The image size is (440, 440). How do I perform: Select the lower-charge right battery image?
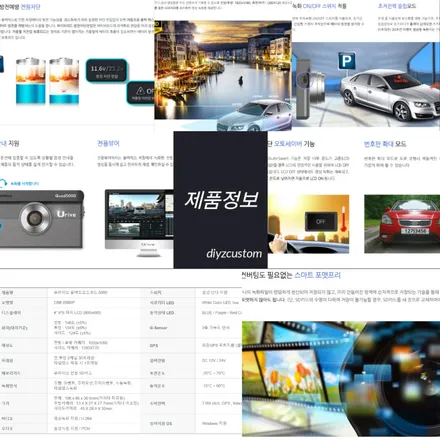(x=64, y=81)
